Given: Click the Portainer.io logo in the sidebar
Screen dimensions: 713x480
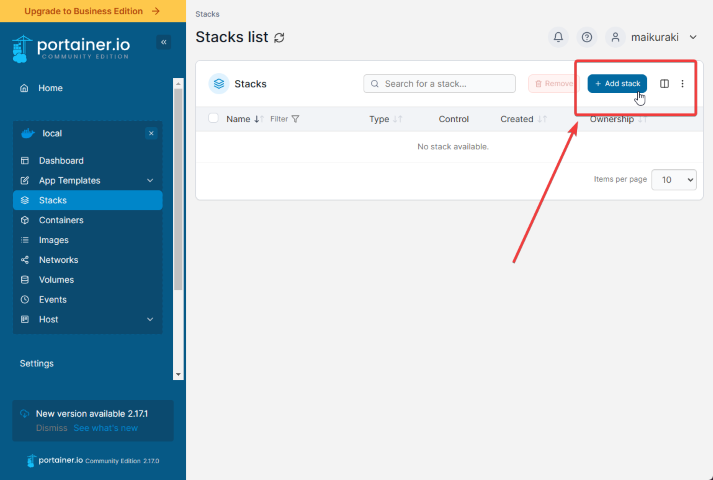Looking at the screenshot, I should click(71, 49).
